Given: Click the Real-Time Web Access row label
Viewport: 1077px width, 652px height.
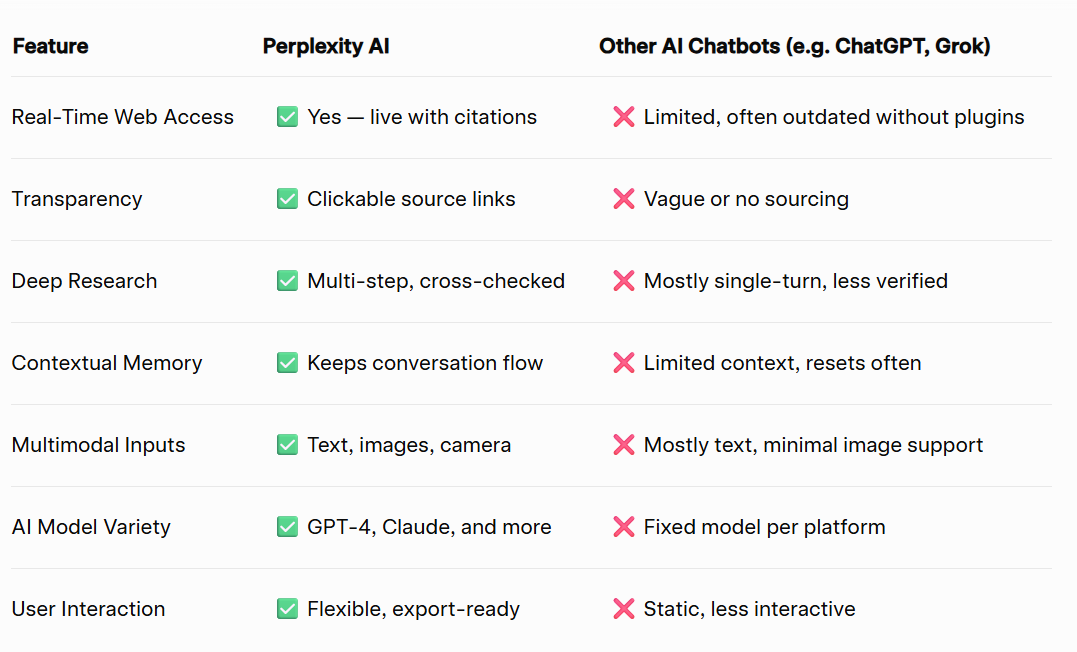Looking at the screenshot, I should [123, 117].
